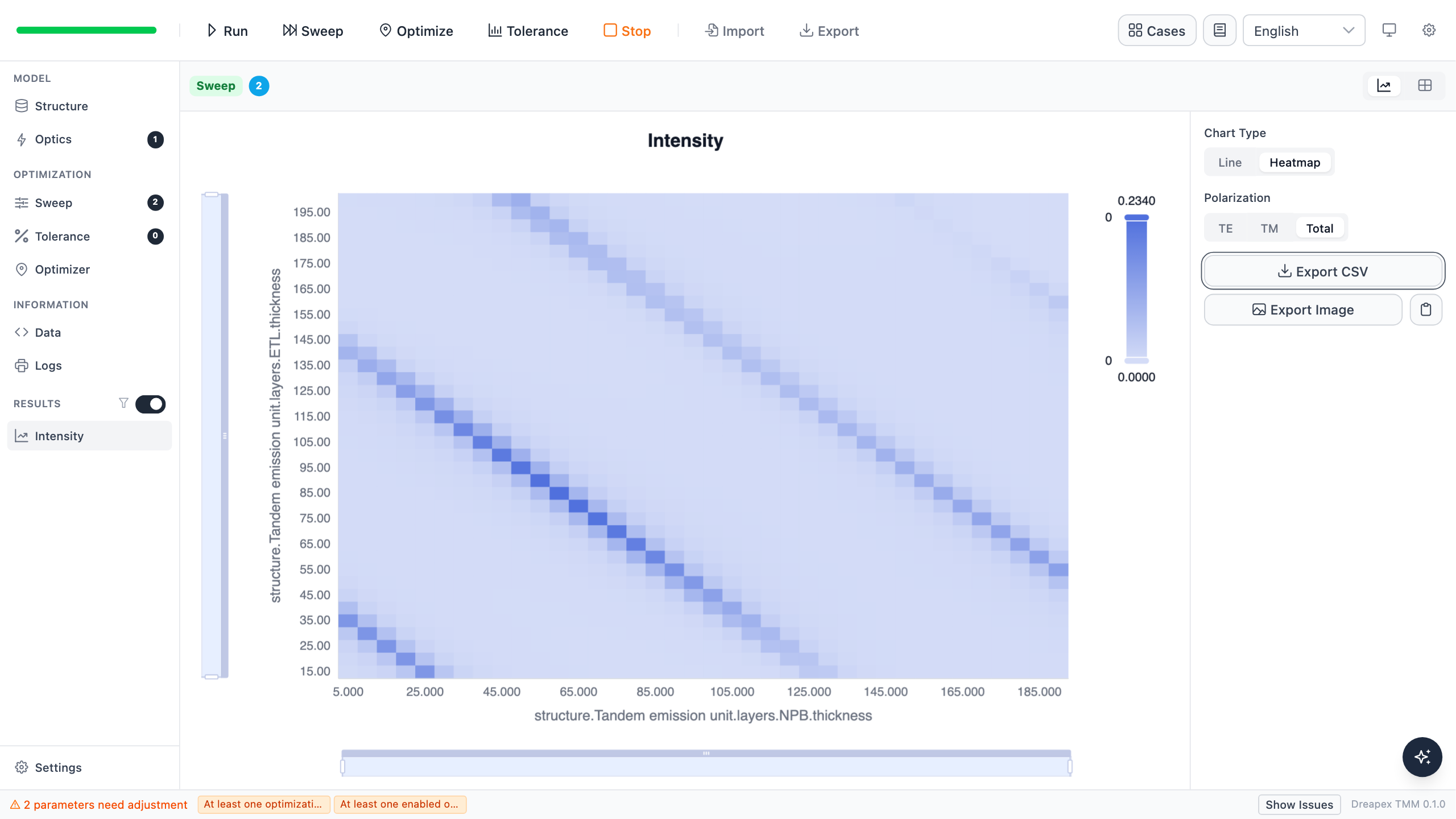This screenshot has width=1456, height=819.
Task: Switch to table grid view icon
Action: point(1425,86)
